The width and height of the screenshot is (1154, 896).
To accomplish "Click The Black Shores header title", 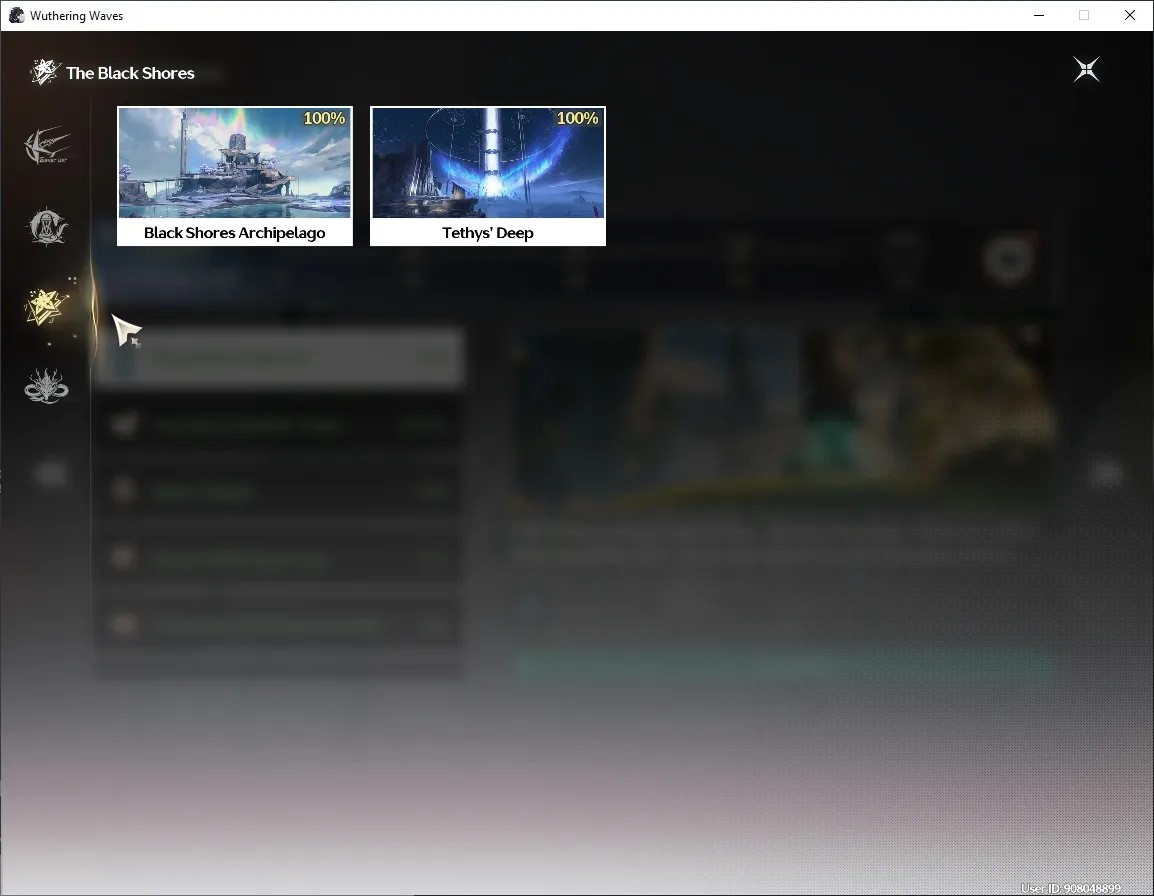I will click(130, 73).
